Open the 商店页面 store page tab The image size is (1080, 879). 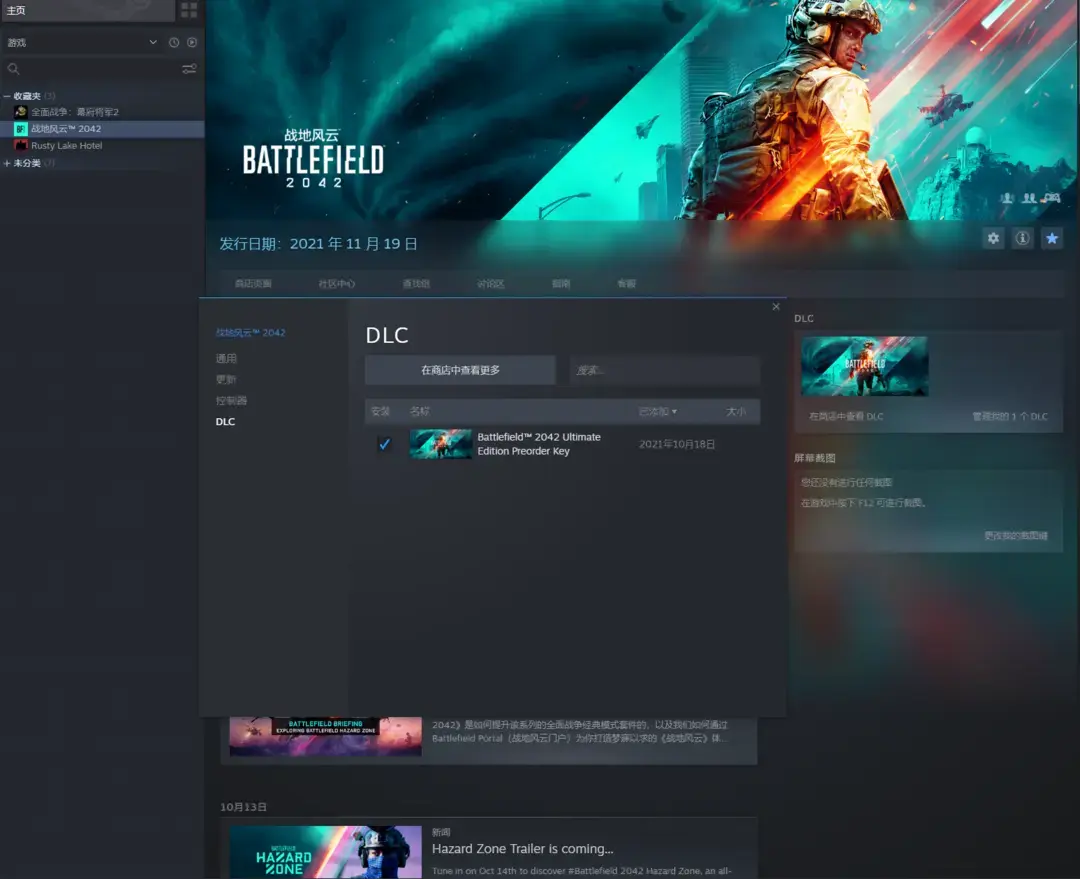click(253, 283)
